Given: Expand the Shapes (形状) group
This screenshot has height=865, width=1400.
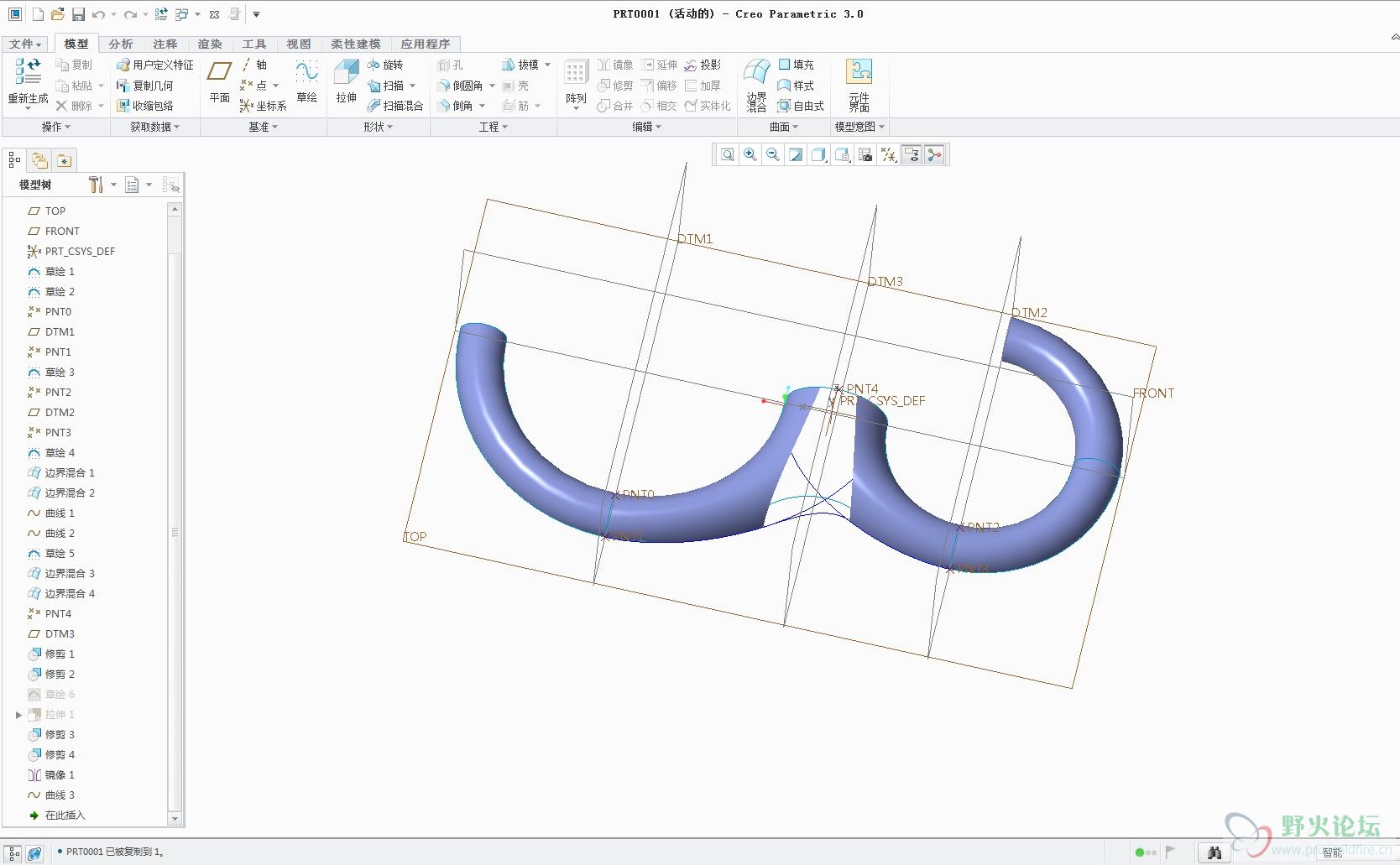Looking at the screenshot, I should coord(378,127).
